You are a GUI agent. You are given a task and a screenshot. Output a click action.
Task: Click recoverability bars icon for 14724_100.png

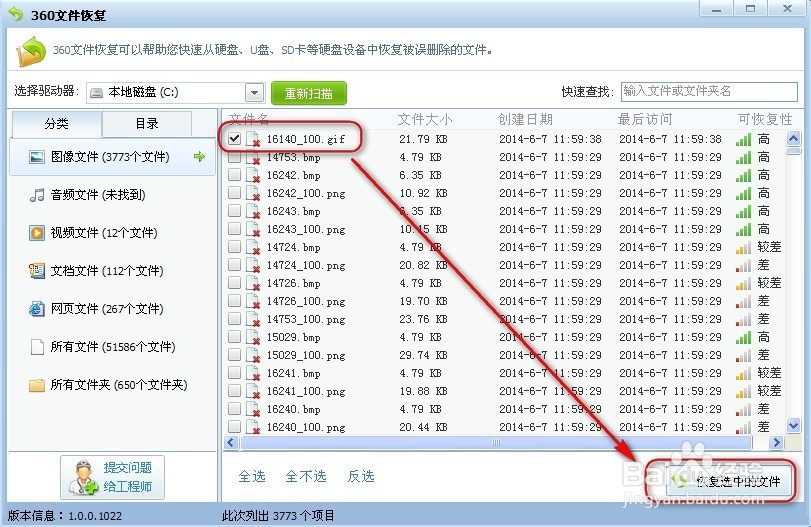743,266
